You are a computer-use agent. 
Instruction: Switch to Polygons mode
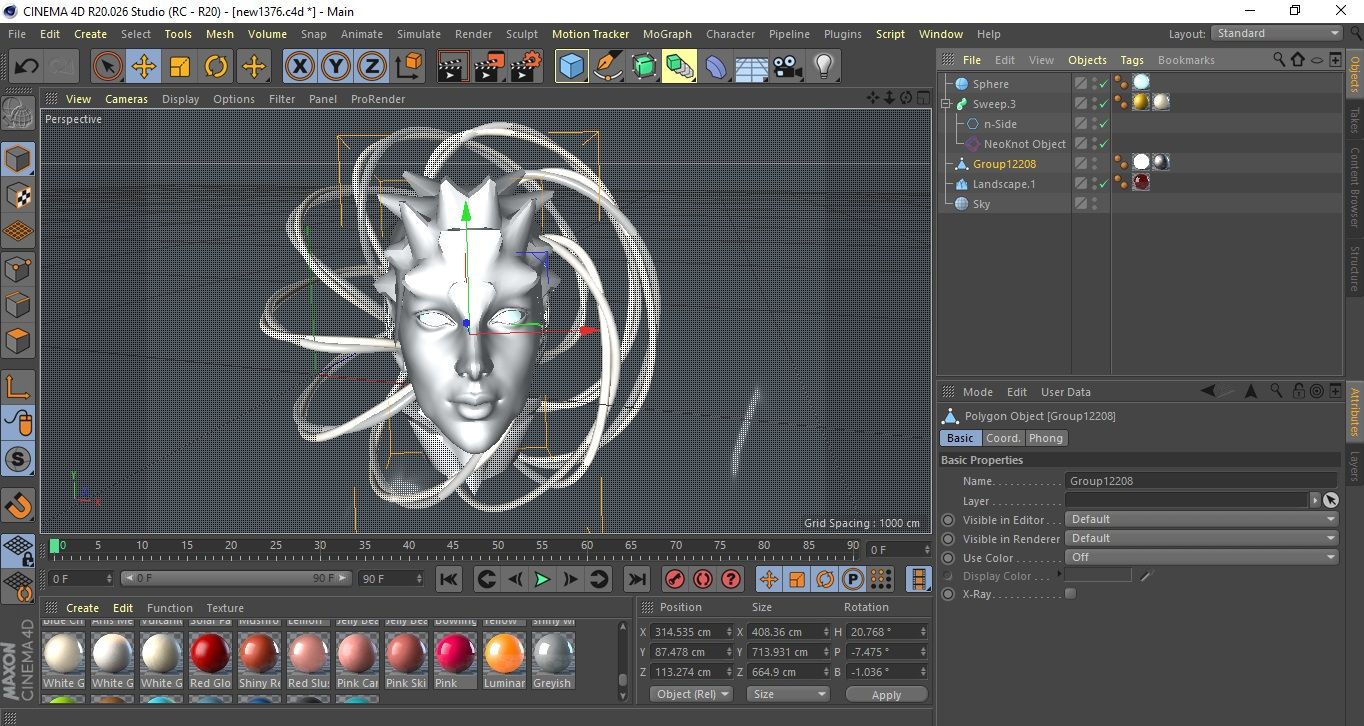click(18, 341)
